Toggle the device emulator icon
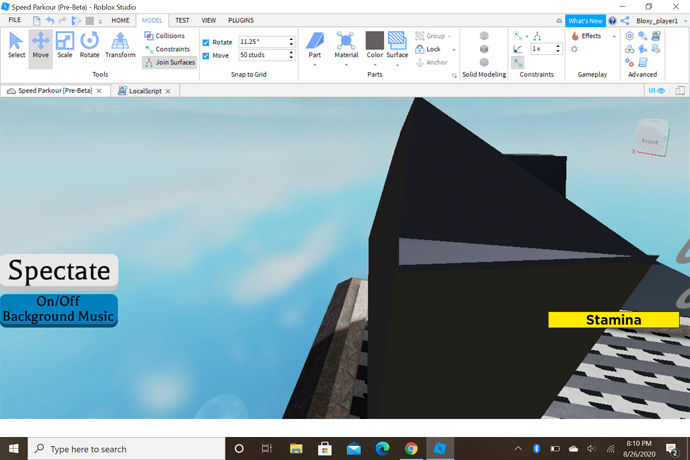Viewport: 690px width, 460px height. click(x=680, y=91)
